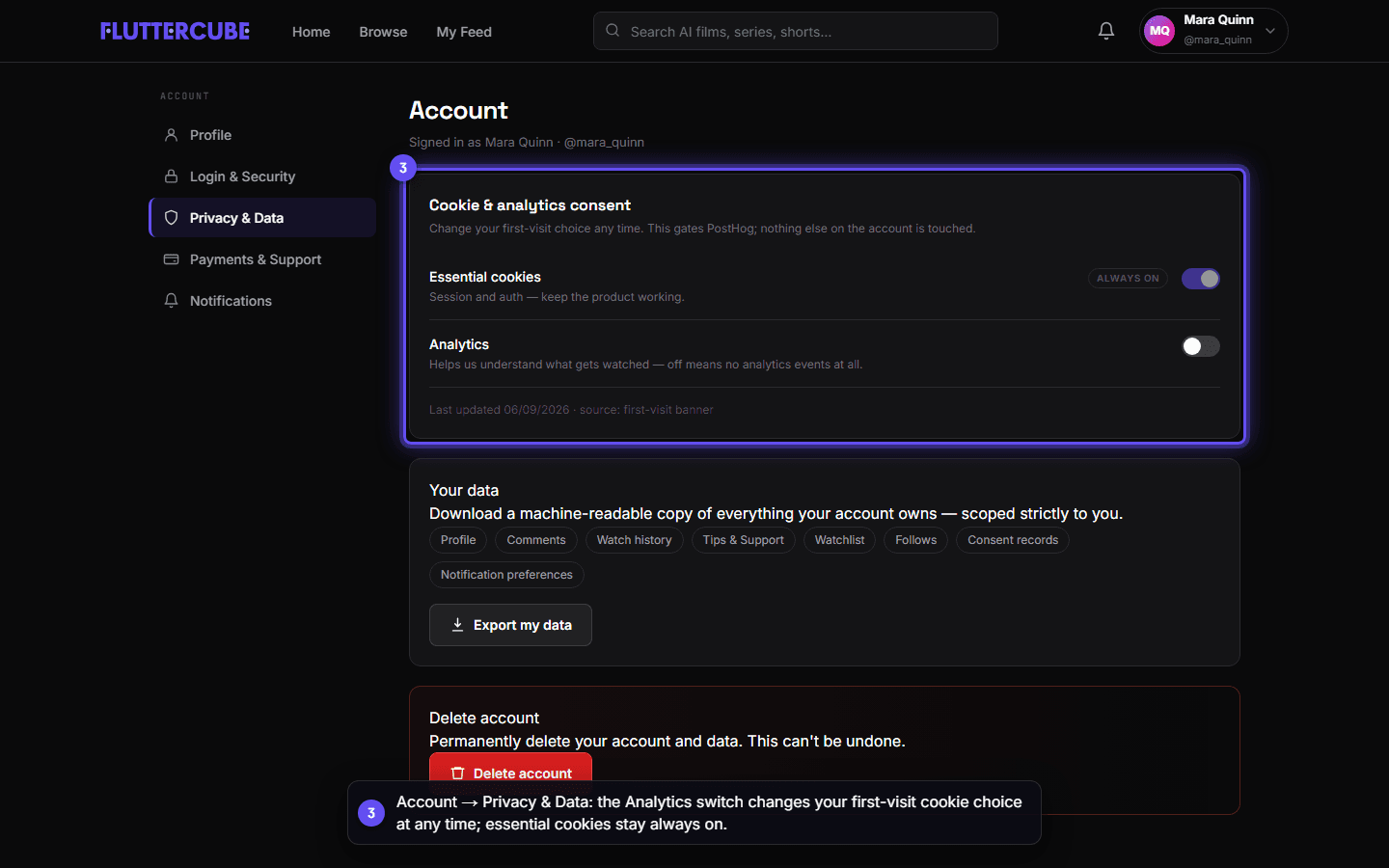This screenshot has width=1389, height=868.
Task: Click Export my data button
Action: (510, 625)
